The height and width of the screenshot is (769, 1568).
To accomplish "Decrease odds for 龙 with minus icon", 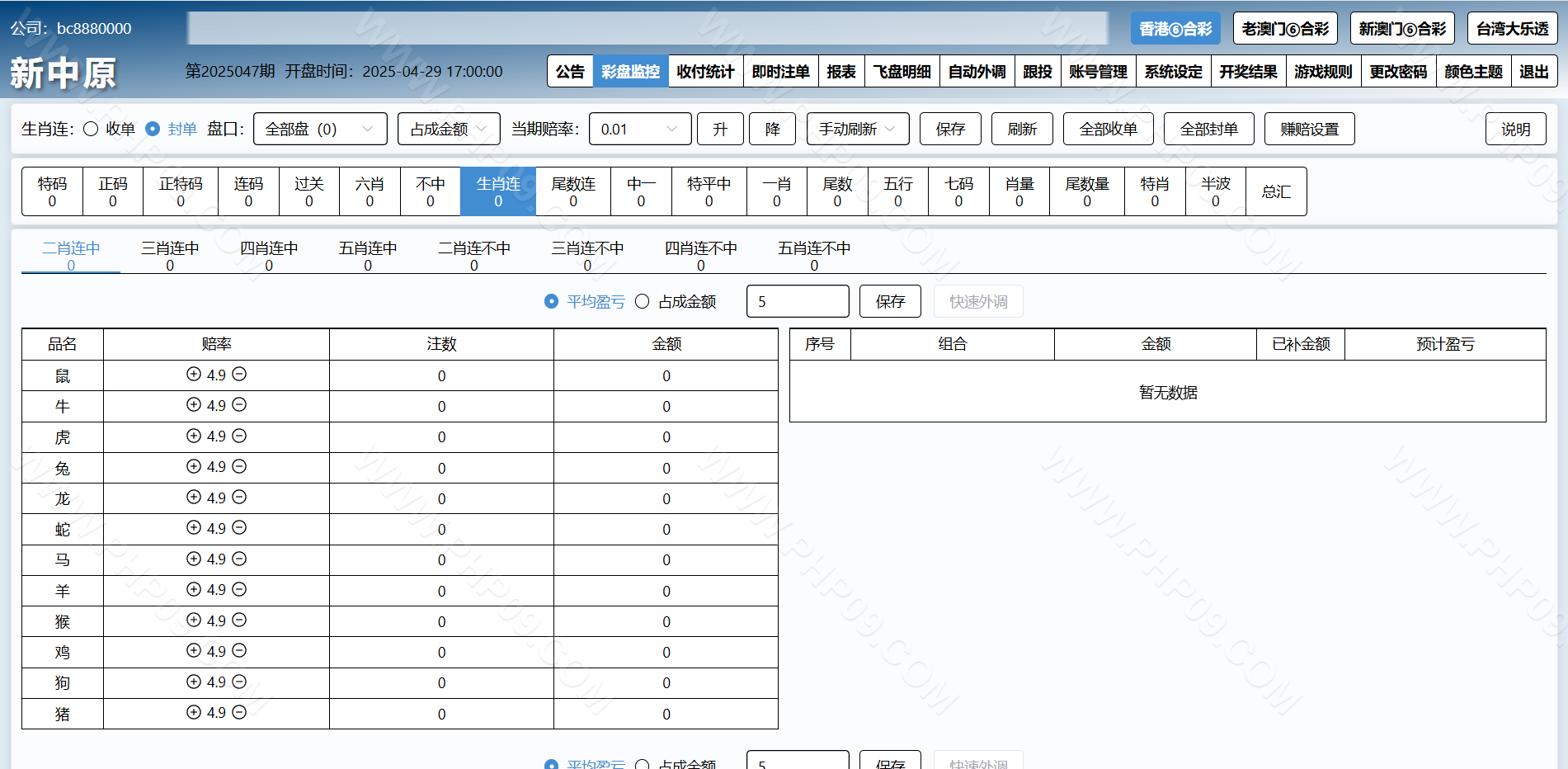I will click(x=239, y=497).
